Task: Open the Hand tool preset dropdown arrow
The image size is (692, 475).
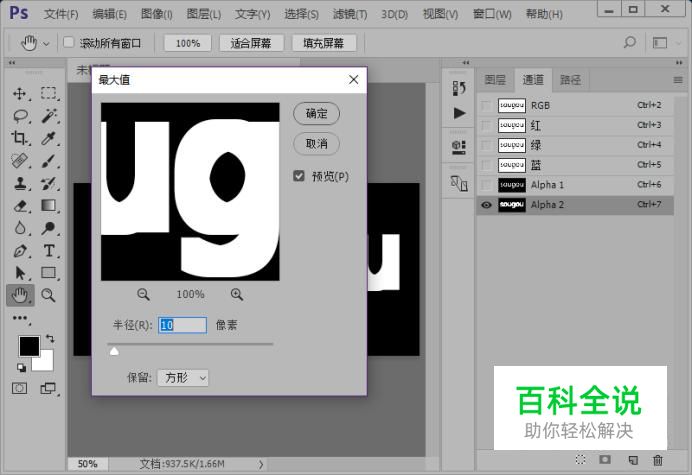Action: point(46,44)
